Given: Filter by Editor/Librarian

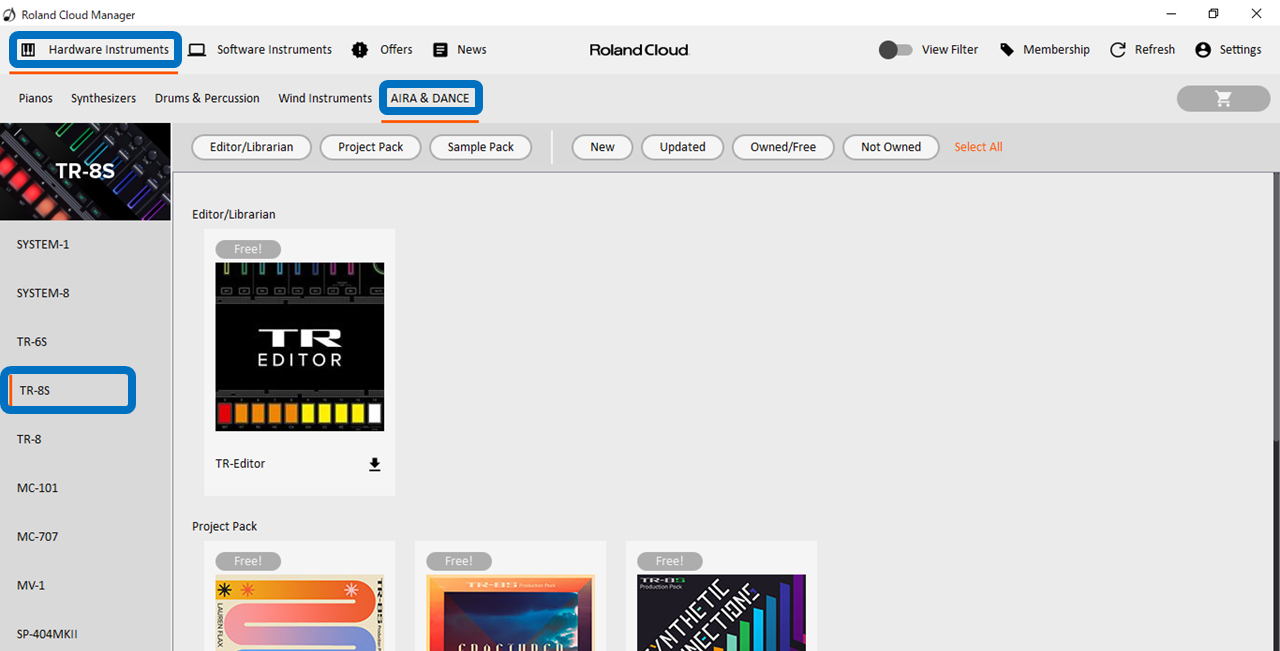Looking at the screenshot, I should click(x=252, y=147).
